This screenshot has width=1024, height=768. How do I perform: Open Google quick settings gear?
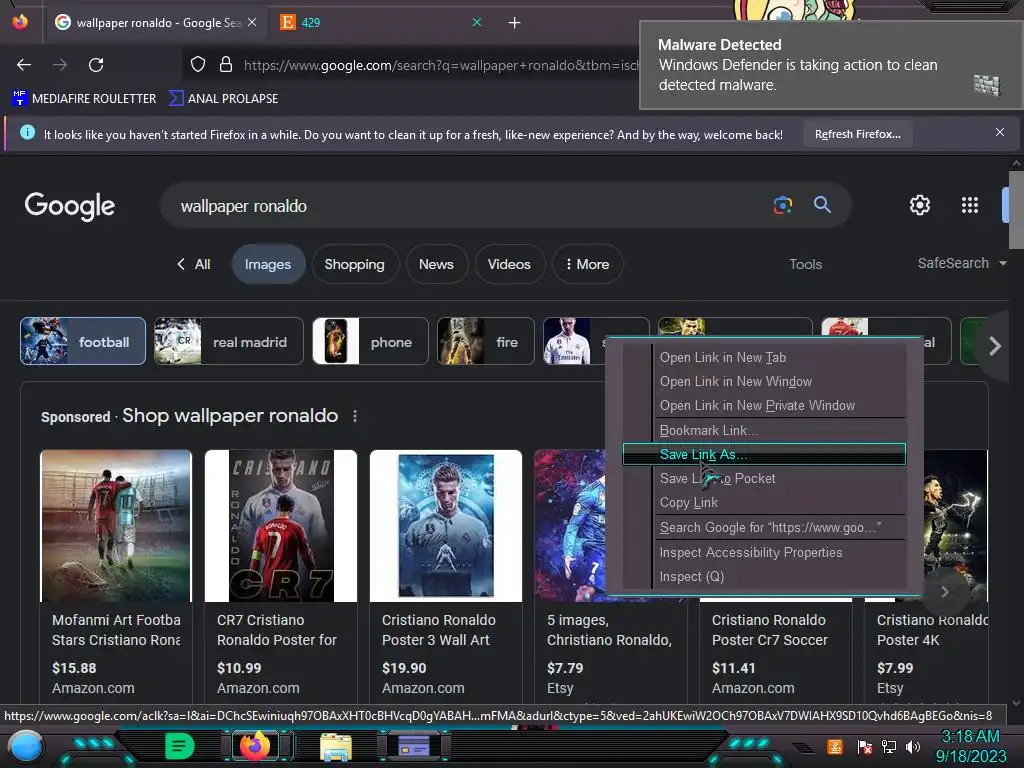click(920, 205)
